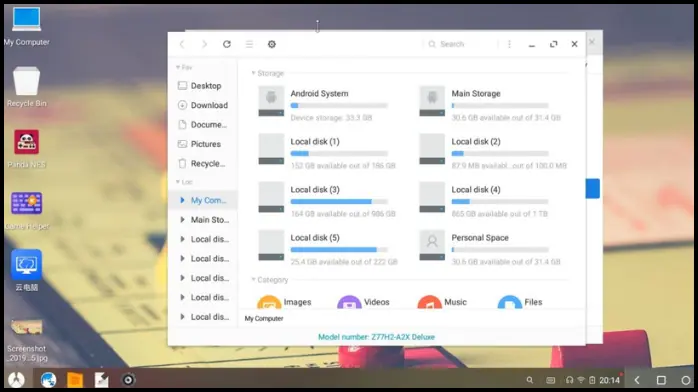Image resolution: width=698 pixels, height=392 pixels.
Task: Open Recycle entry in sidebar
Action: coord(203,164)
